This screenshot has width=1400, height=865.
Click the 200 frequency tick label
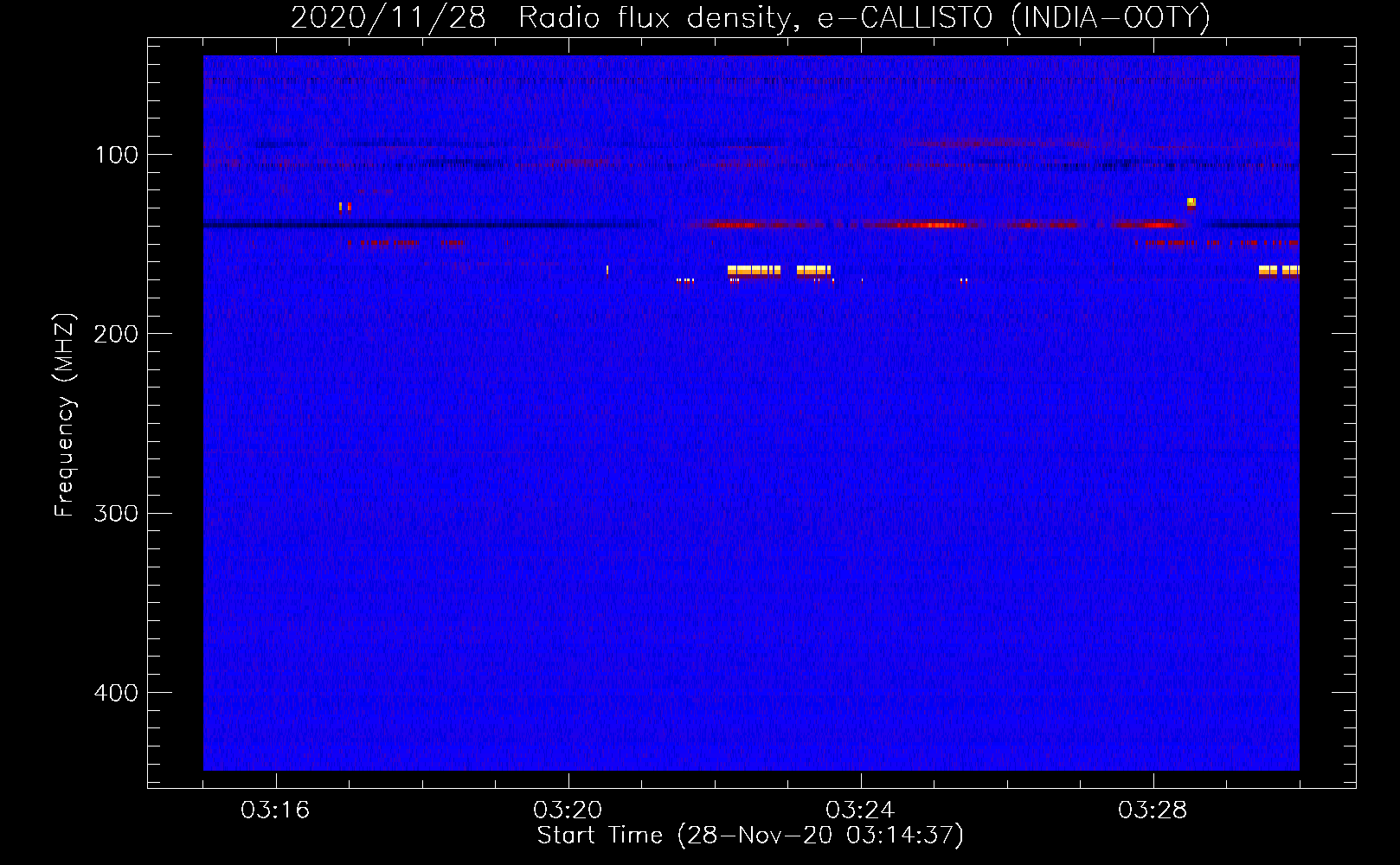pos(116,335)
